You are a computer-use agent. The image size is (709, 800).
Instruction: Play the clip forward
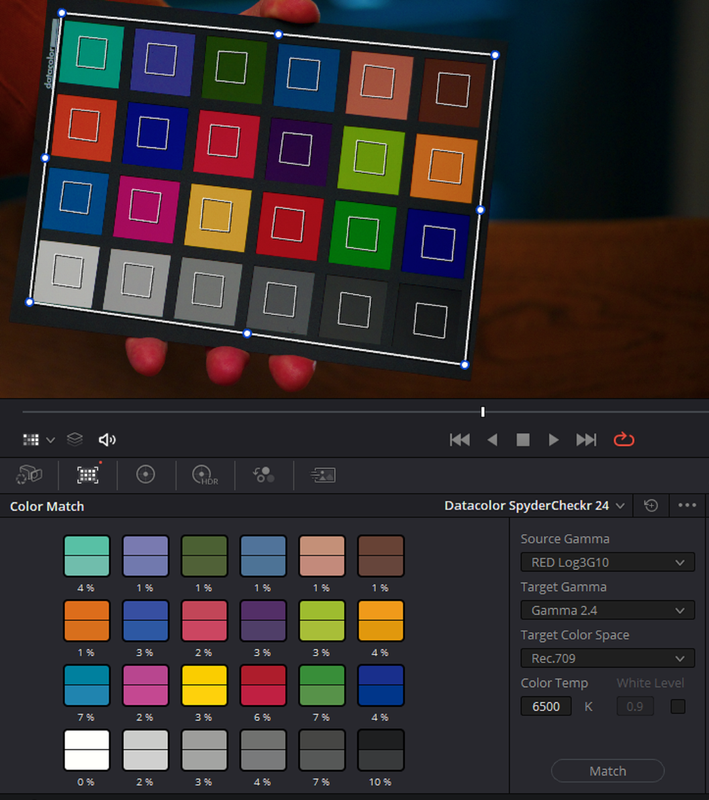pyautogui.click(x=553, y=440)
